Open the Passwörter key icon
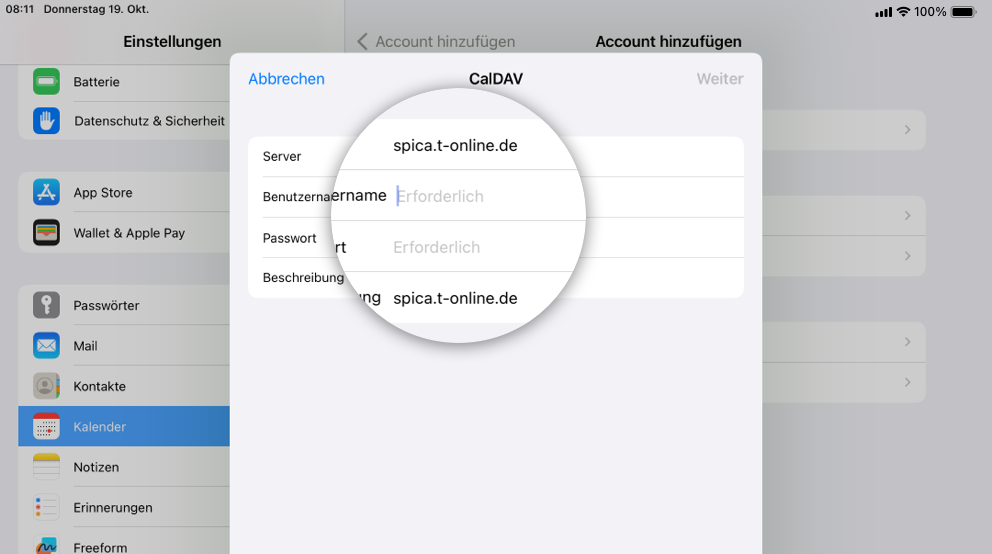The height and width of the screenshot is (554, 992). (x=46, y=305)
